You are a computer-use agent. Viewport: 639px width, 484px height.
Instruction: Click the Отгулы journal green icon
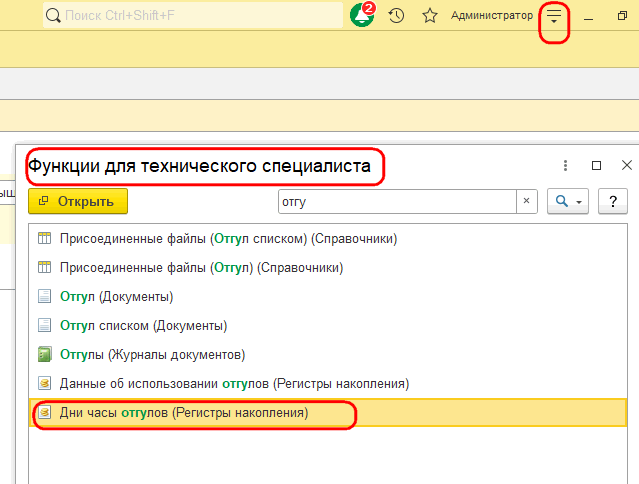pyautogui.click(x=44, y=354)
